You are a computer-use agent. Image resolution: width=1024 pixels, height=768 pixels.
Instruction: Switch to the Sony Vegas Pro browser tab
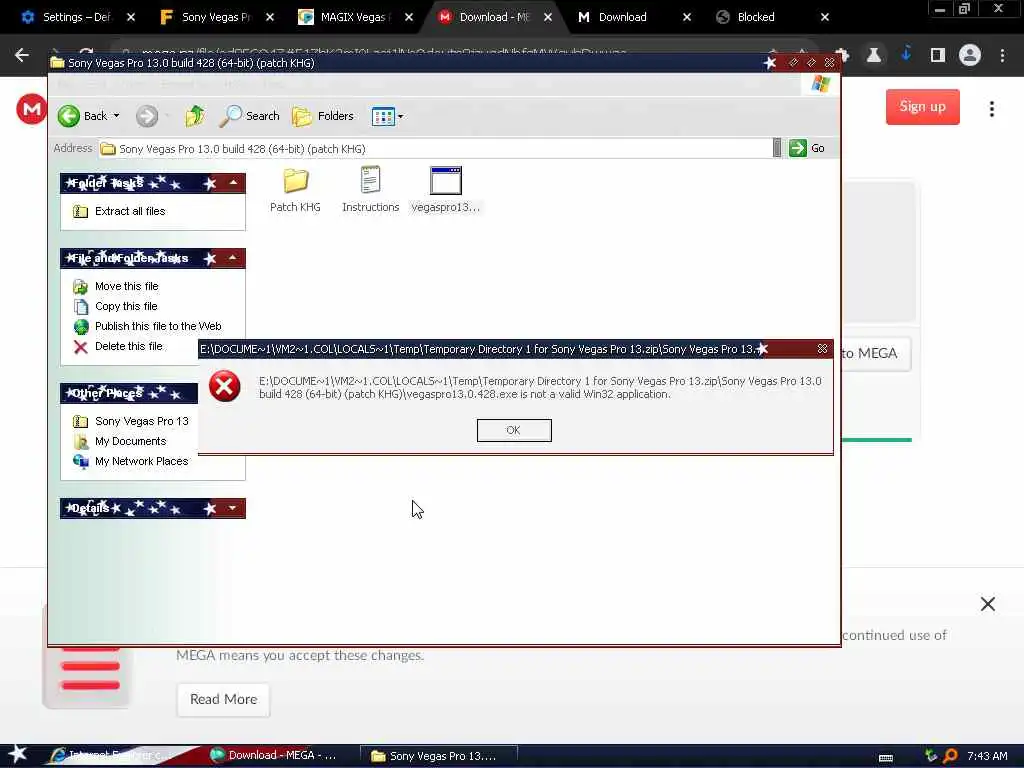coord(216,17)
